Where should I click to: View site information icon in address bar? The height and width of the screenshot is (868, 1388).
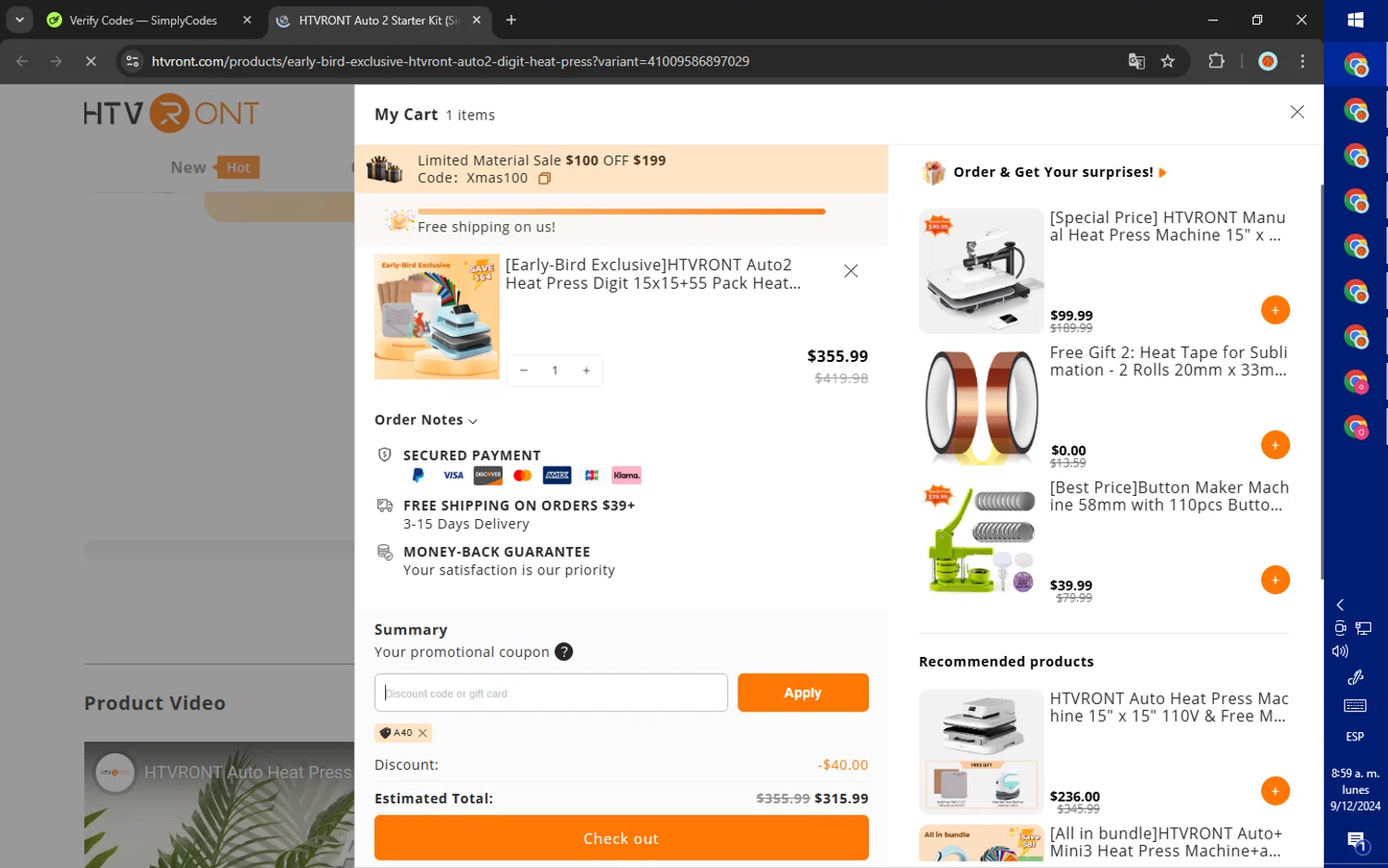[x=132, y=61]
